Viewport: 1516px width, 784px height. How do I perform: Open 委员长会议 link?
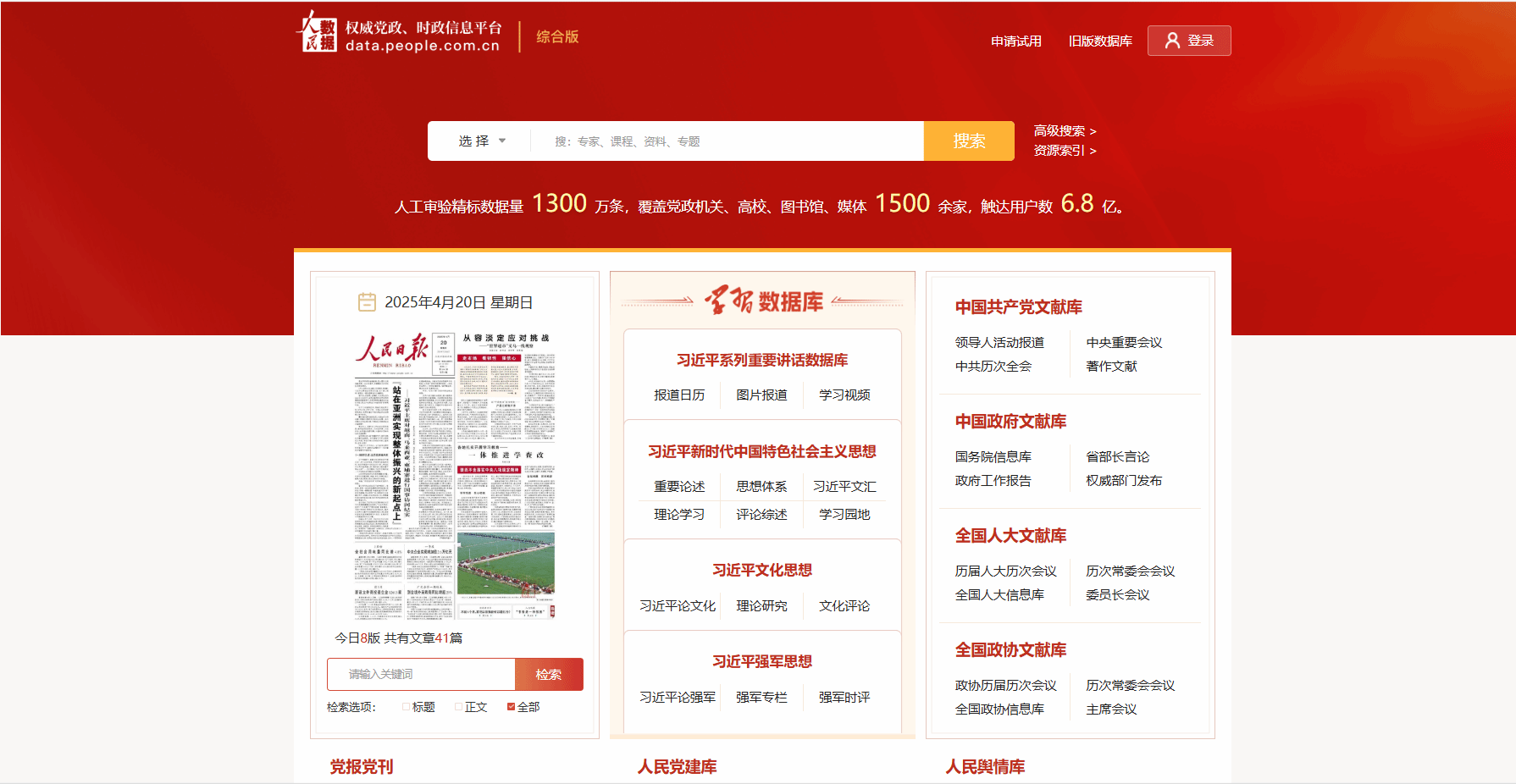click(1117, 595)
